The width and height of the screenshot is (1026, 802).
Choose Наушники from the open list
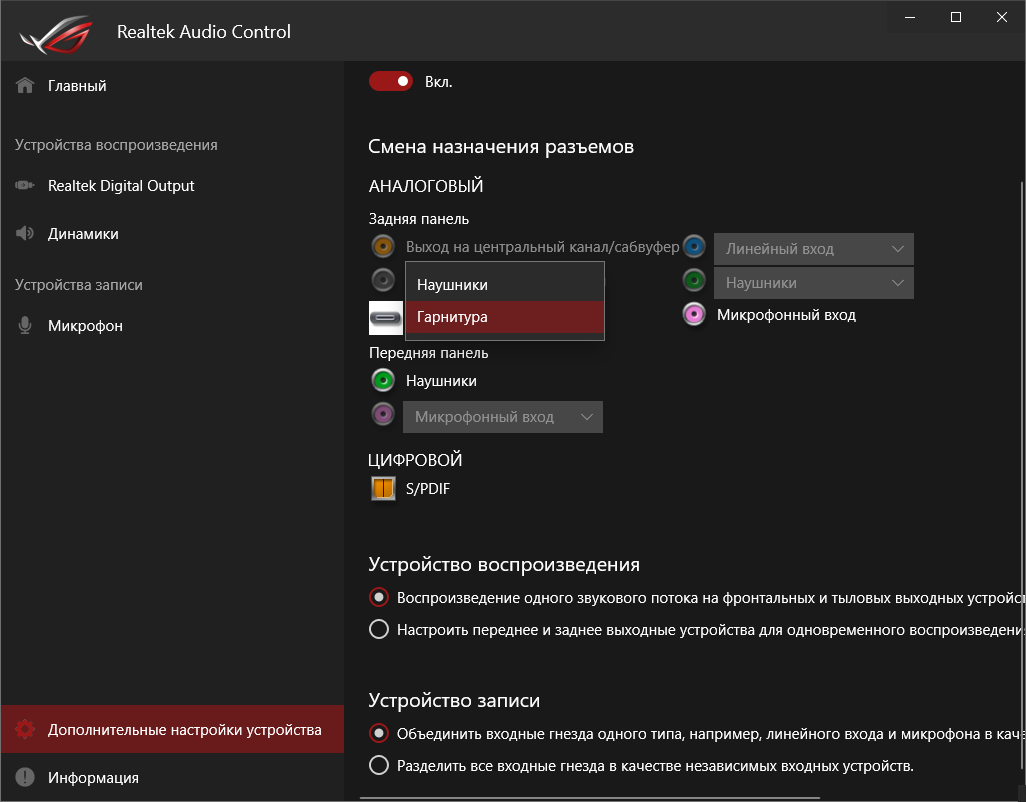pos(504,285)
